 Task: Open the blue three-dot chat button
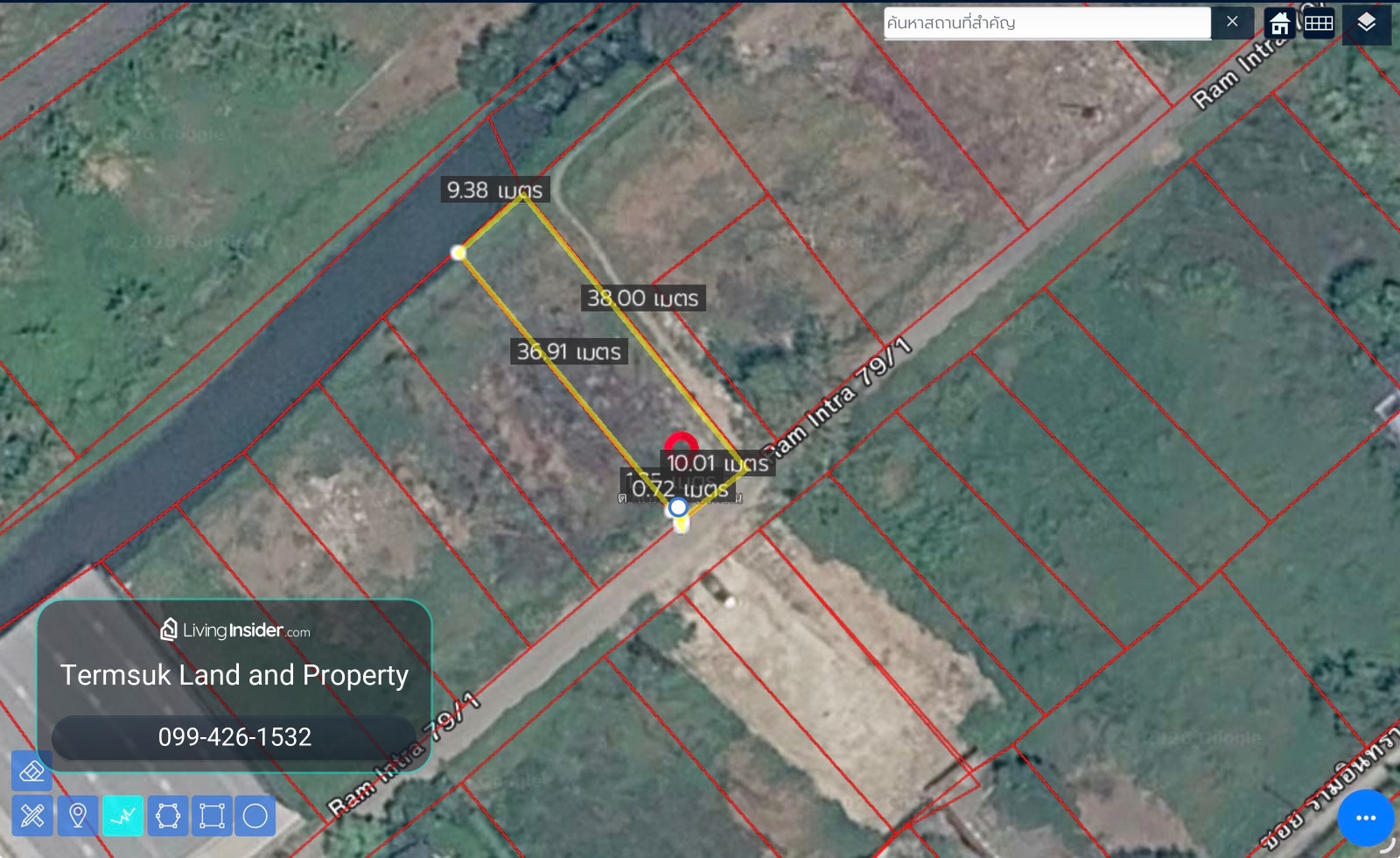coord(1366,818)
